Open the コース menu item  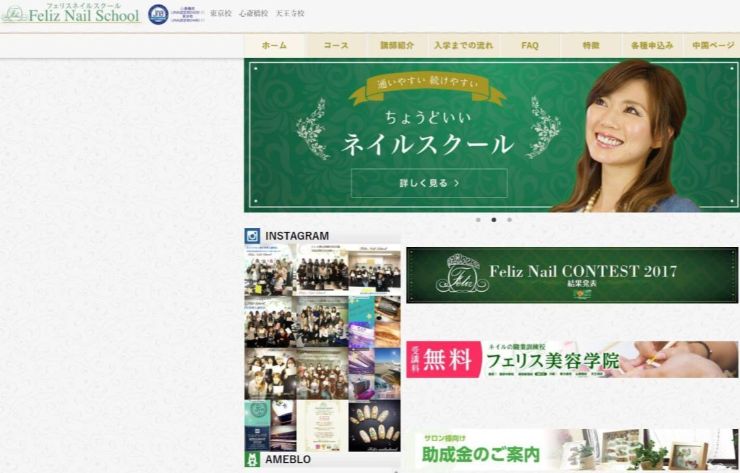pos(336,46)
